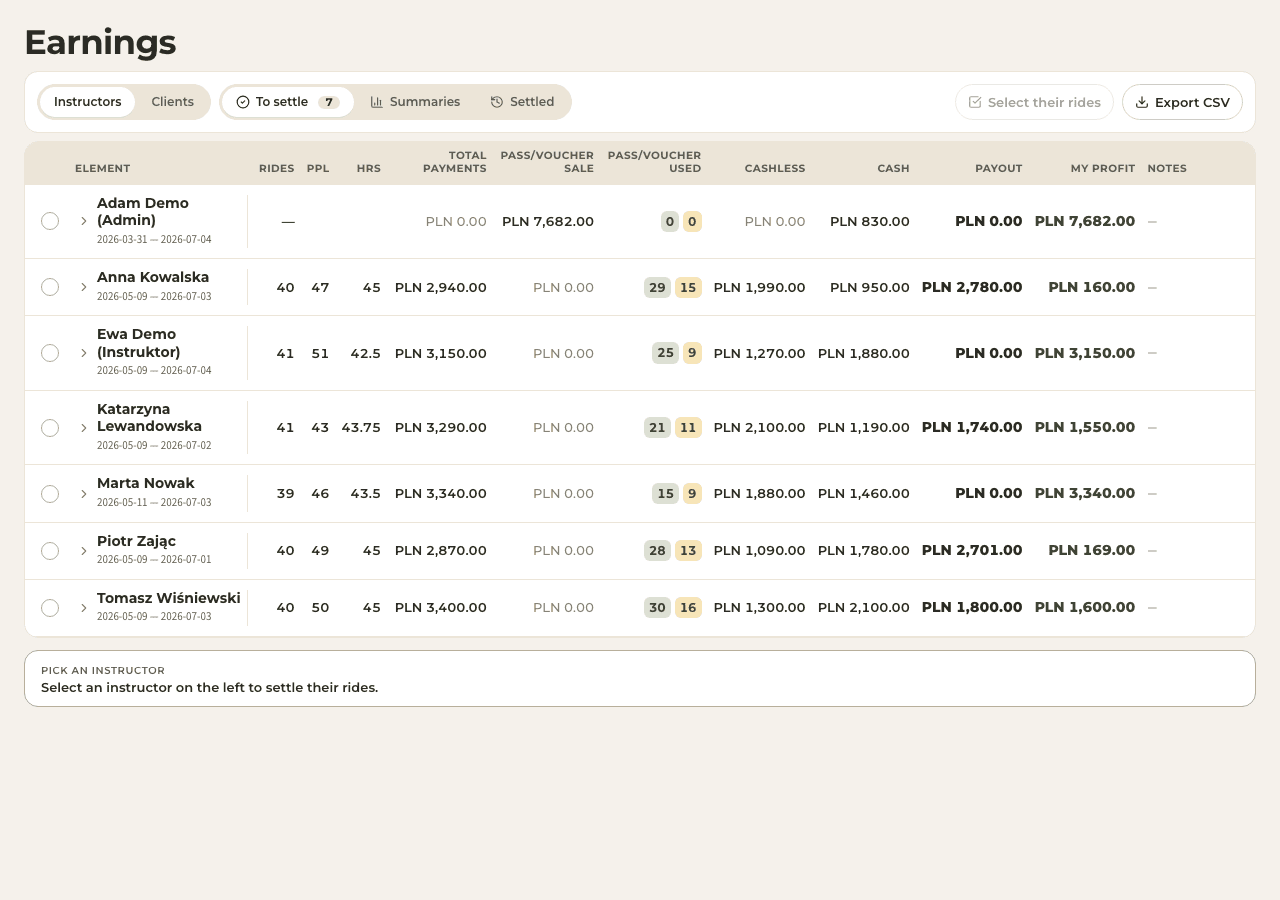The height and width of the screenshot is (900, 1280).
Task: Click the download icon in Export CSV
Action: [x=1142, y=102]
